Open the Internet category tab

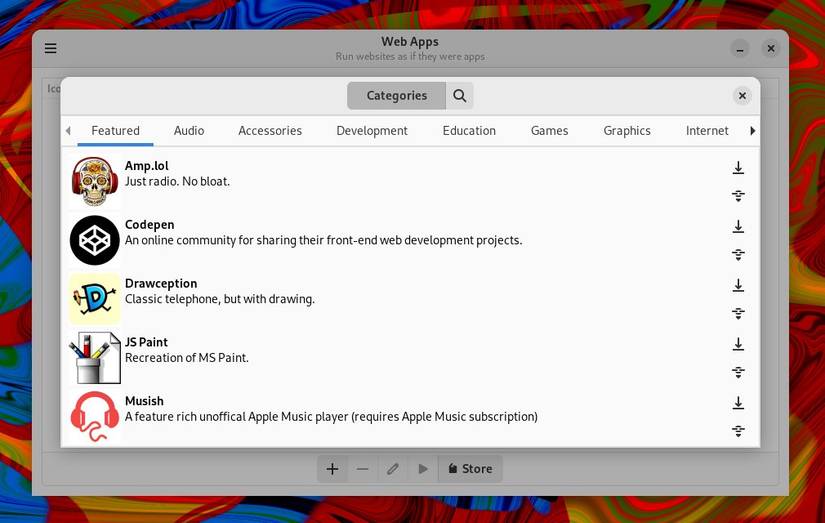pyautogui.click(x=707, y=131)
